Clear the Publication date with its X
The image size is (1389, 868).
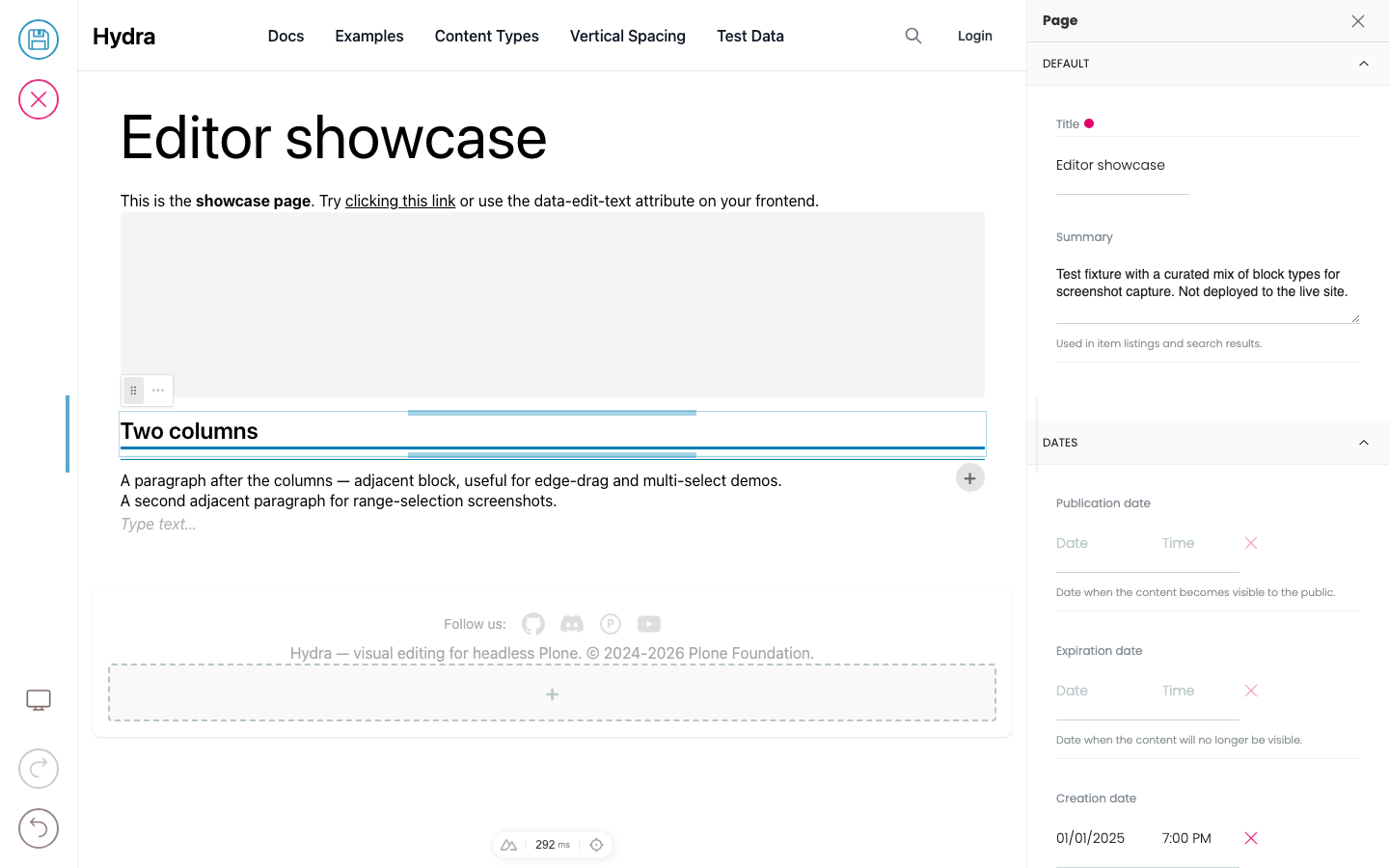pos(1251,543)
